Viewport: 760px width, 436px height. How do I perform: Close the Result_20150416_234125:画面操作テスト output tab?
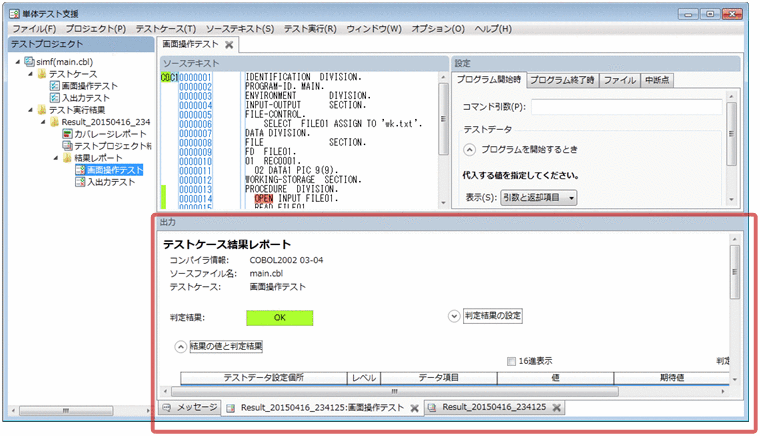click(414, 408)
